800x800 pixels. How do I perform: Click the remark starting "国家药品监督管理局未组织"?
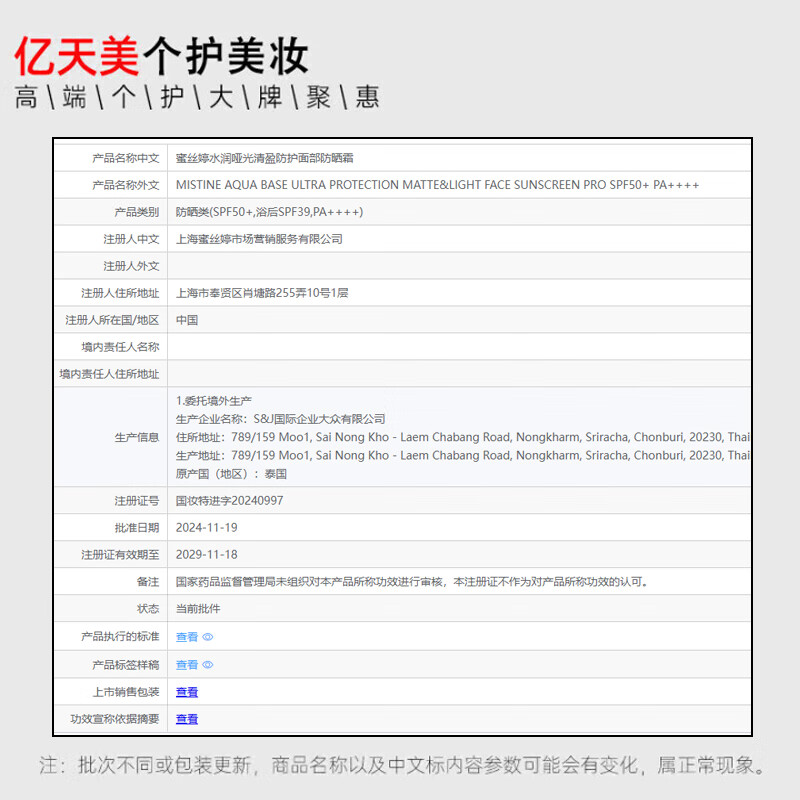point(412,582)
